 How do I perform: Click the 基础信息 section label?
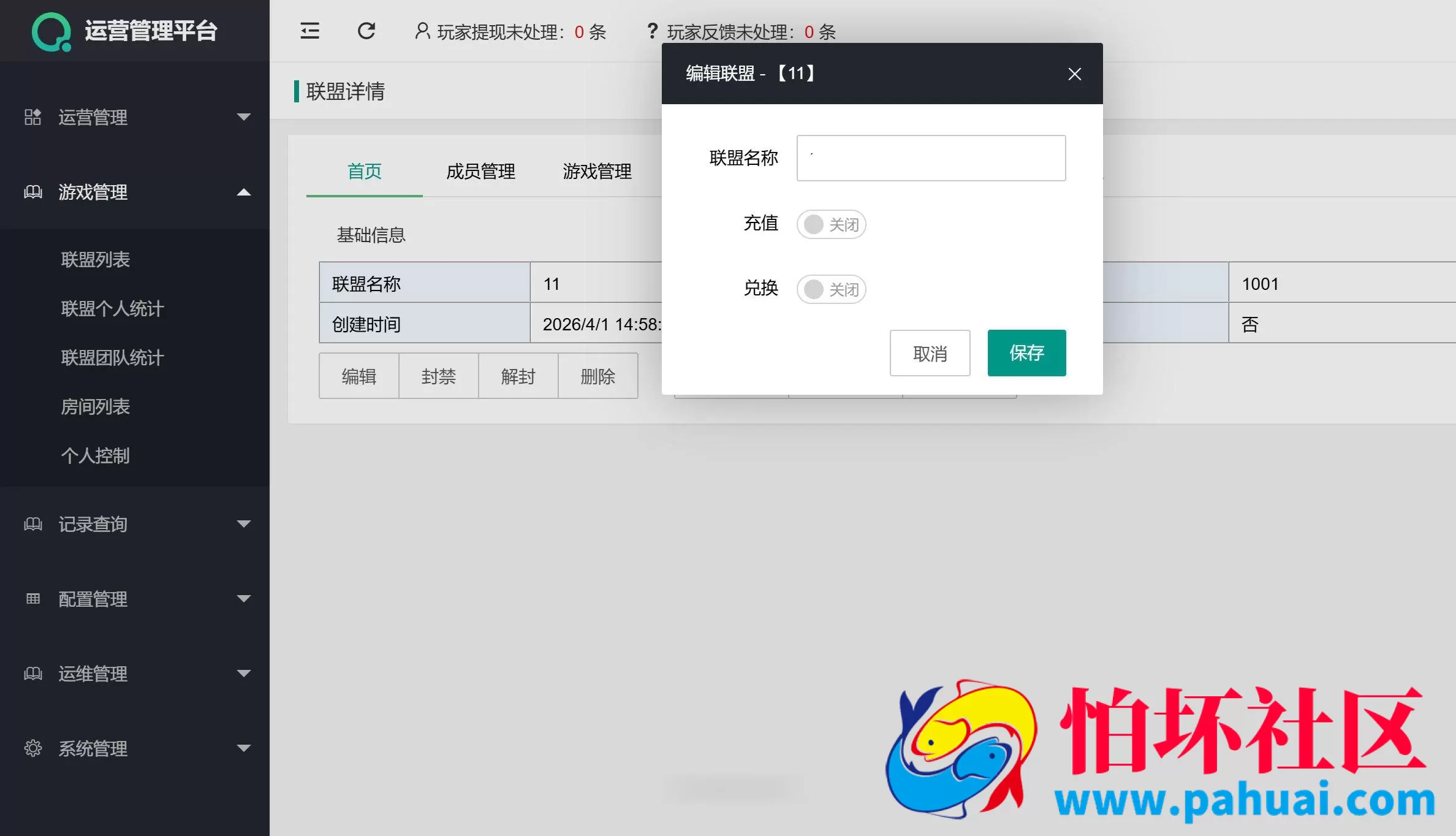(x=371, y=235)
